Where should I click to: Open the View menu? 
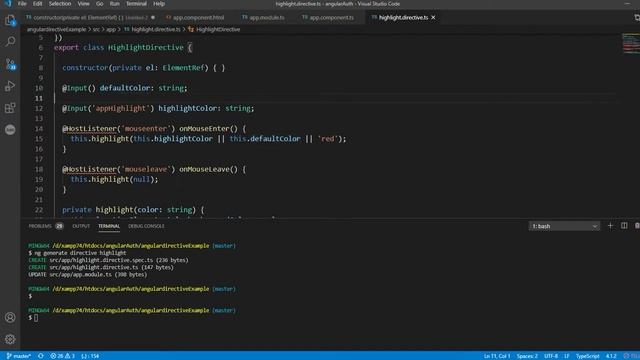click(83, 4)
